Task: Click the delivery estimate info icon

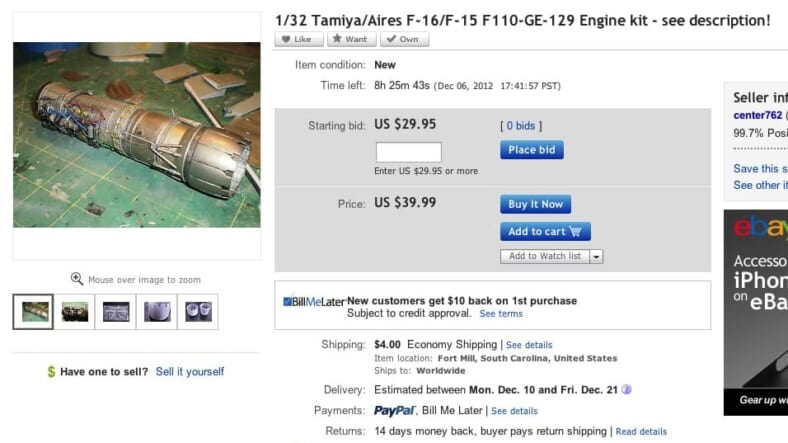Action: [x=627, y=390]
